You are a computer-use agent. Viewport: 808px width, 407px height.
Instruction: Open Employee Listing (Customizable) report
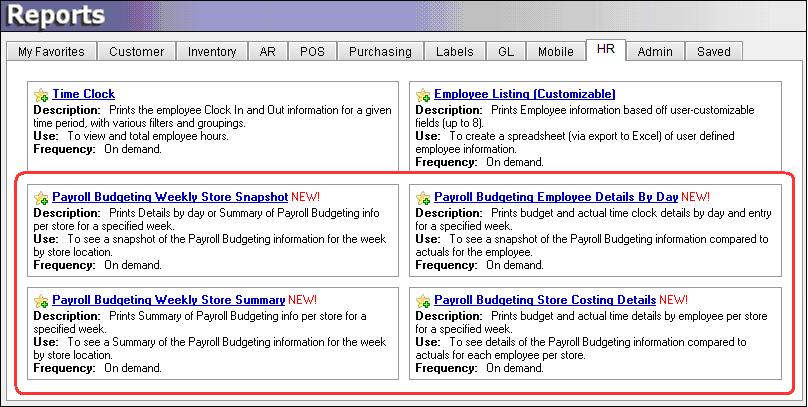524,95
